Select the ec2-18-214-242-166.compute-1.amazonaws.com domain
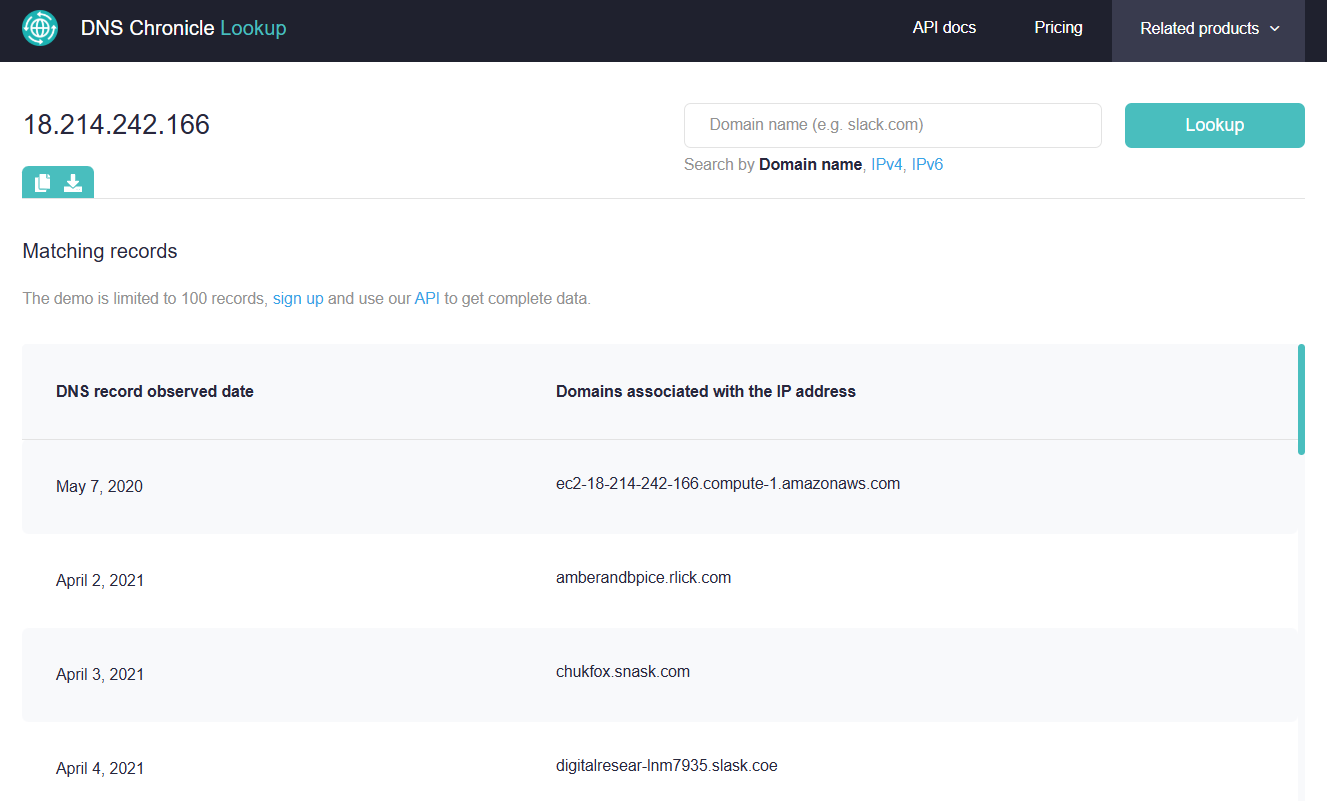Screen dimensions: 1327x801 click(x=727, y=484)
